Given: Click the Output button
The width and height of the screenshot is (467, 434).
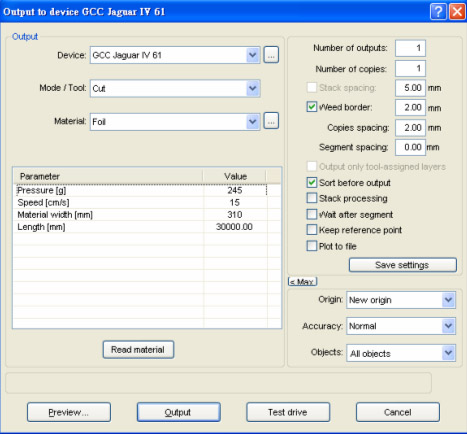Looking at the screenshot, I should (179, 412).
